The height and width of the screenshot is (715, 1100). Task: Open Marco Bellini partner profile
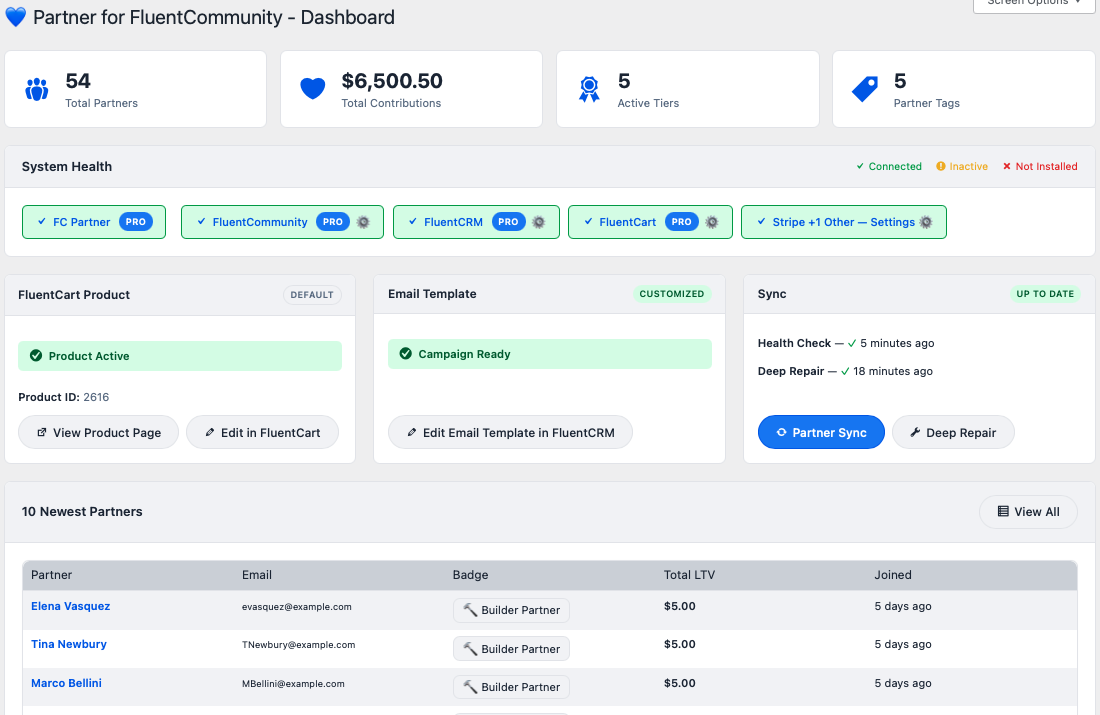[66, 683]
